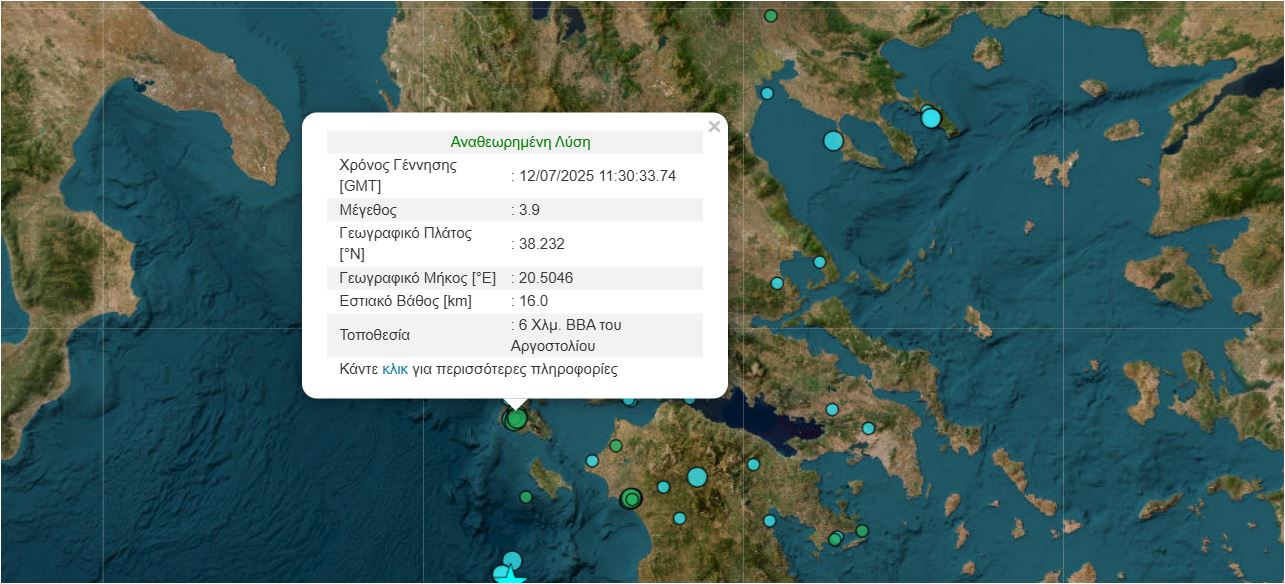Click the southernmost small cyan marker in central Peloponnese
Image resolution: width=1285 pixels, height=584 pixels.
point(680,518)
